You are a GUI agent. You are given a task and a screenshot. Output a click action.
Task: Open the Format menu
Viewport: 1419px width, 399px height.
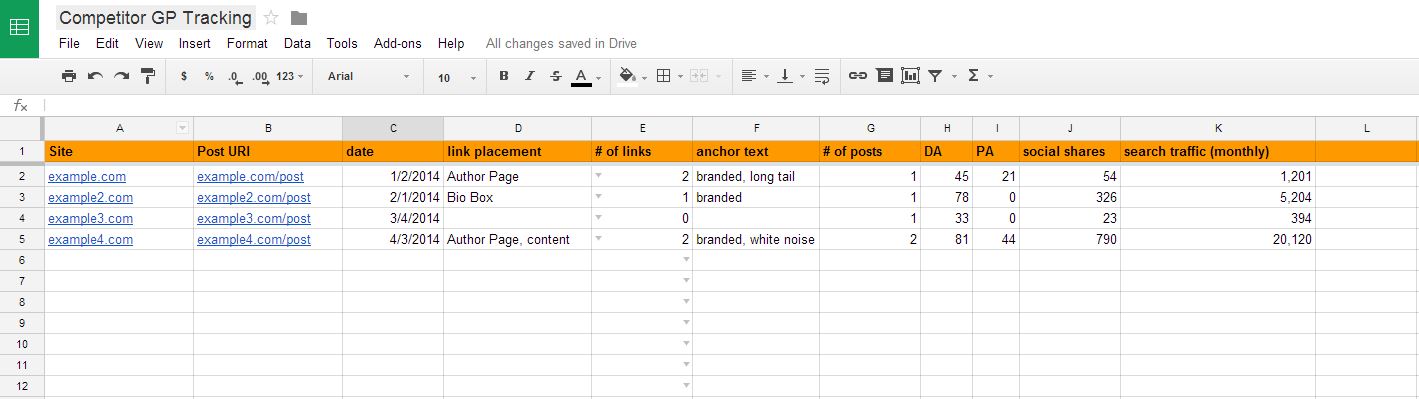[247, 43]
